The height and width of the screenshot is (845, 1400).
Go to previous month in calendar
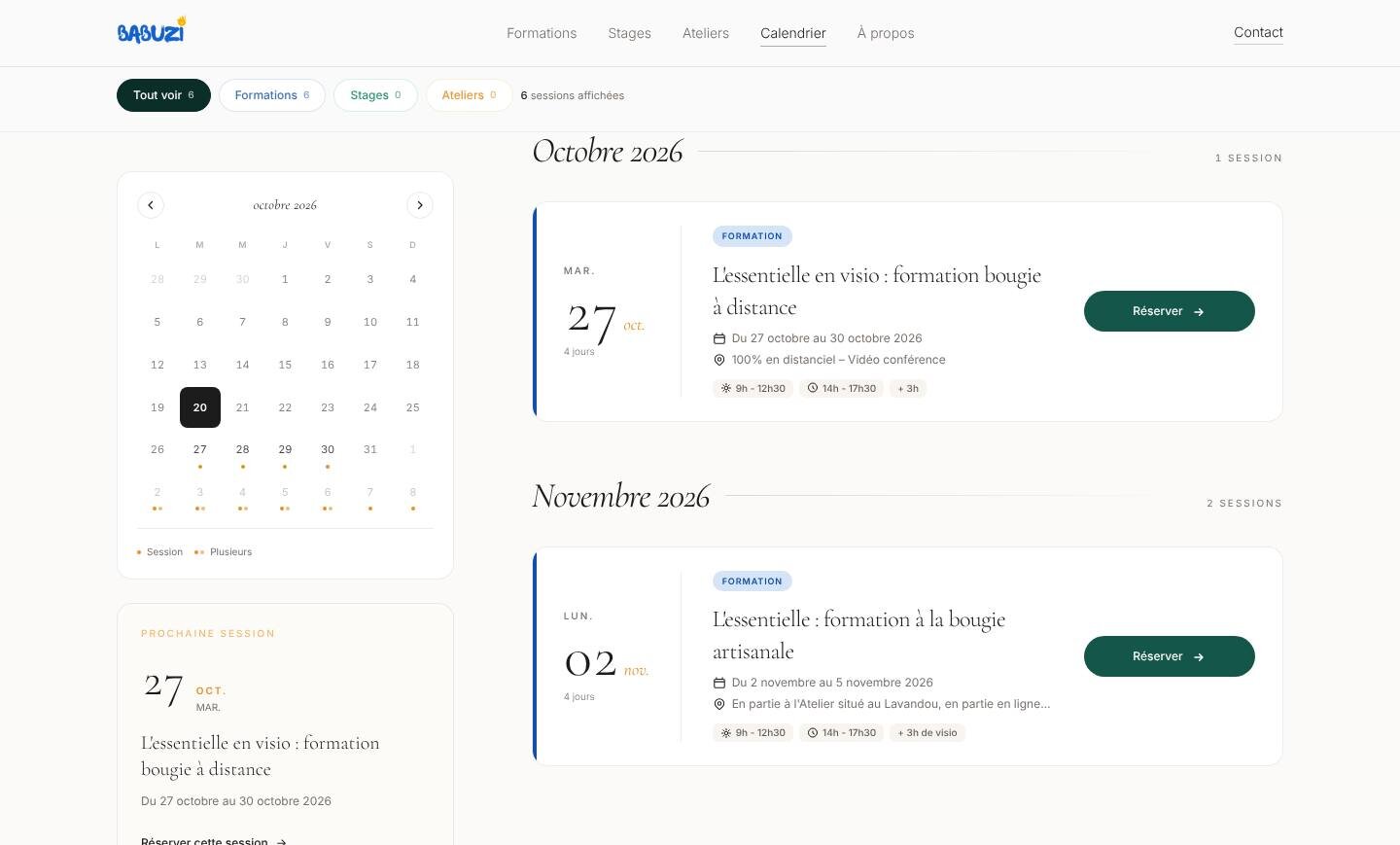(151, 205)
